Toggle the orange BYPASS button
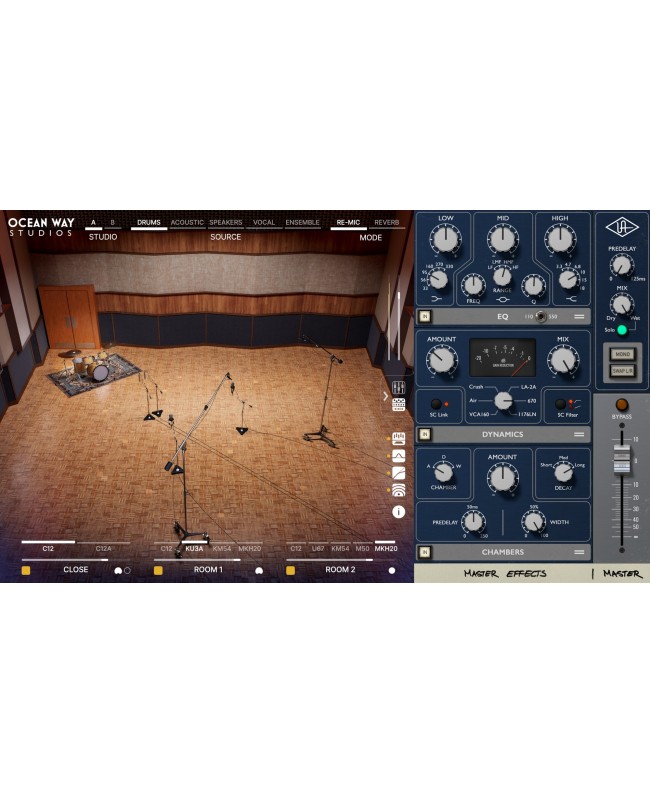This screenshot has height=794, width=650. pos(622,404)
